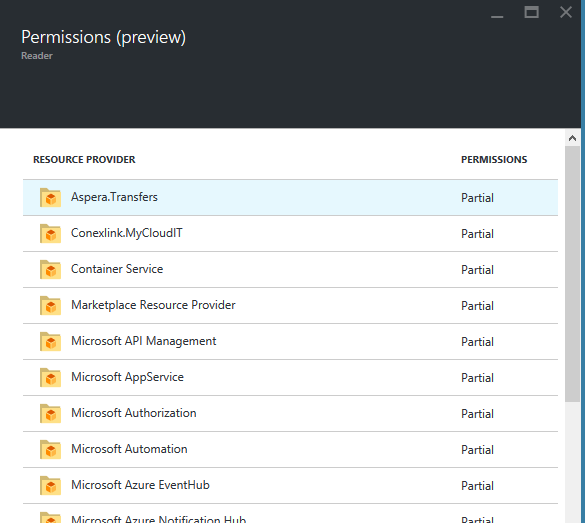
Task: Close the Permissions blade
Action: [566, 12]
